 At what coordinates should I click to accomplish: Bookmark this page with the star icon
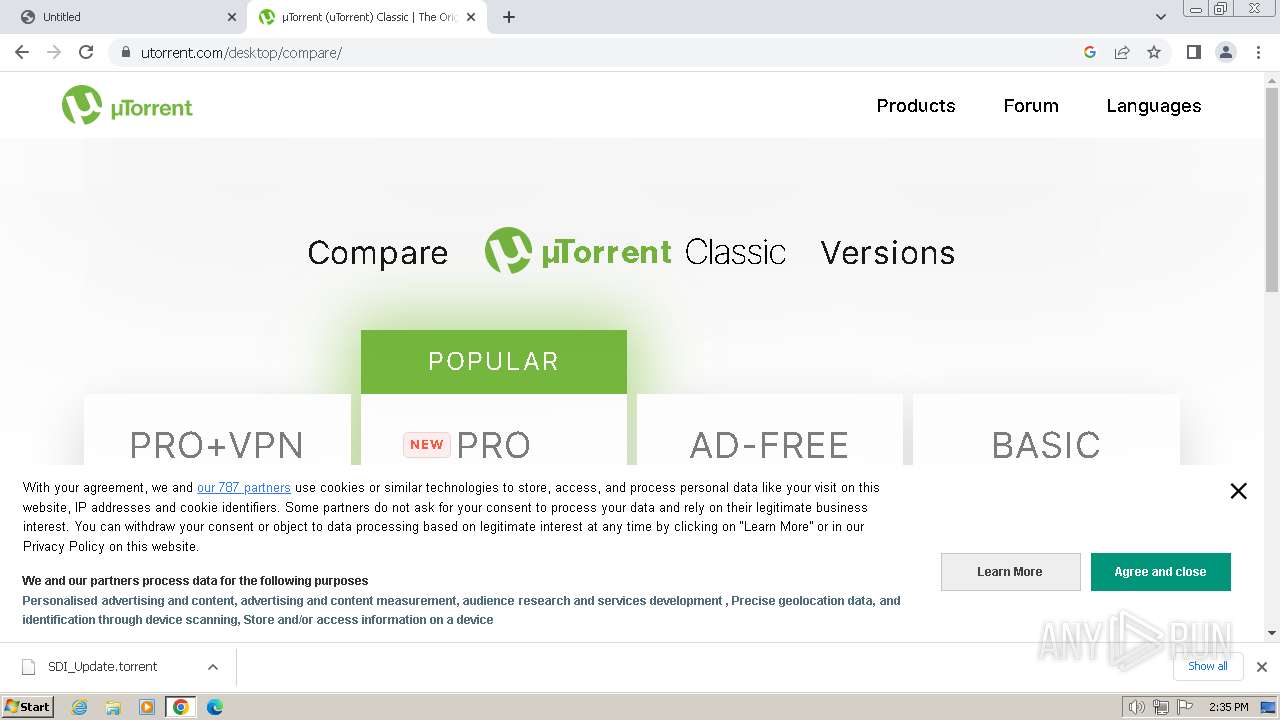pos(1154,52)
